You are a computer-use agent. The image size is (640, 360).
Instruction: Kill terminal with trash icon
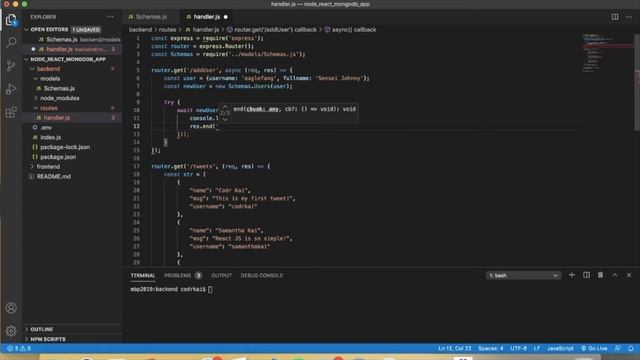pyautogui.click(x=600, y=275)
